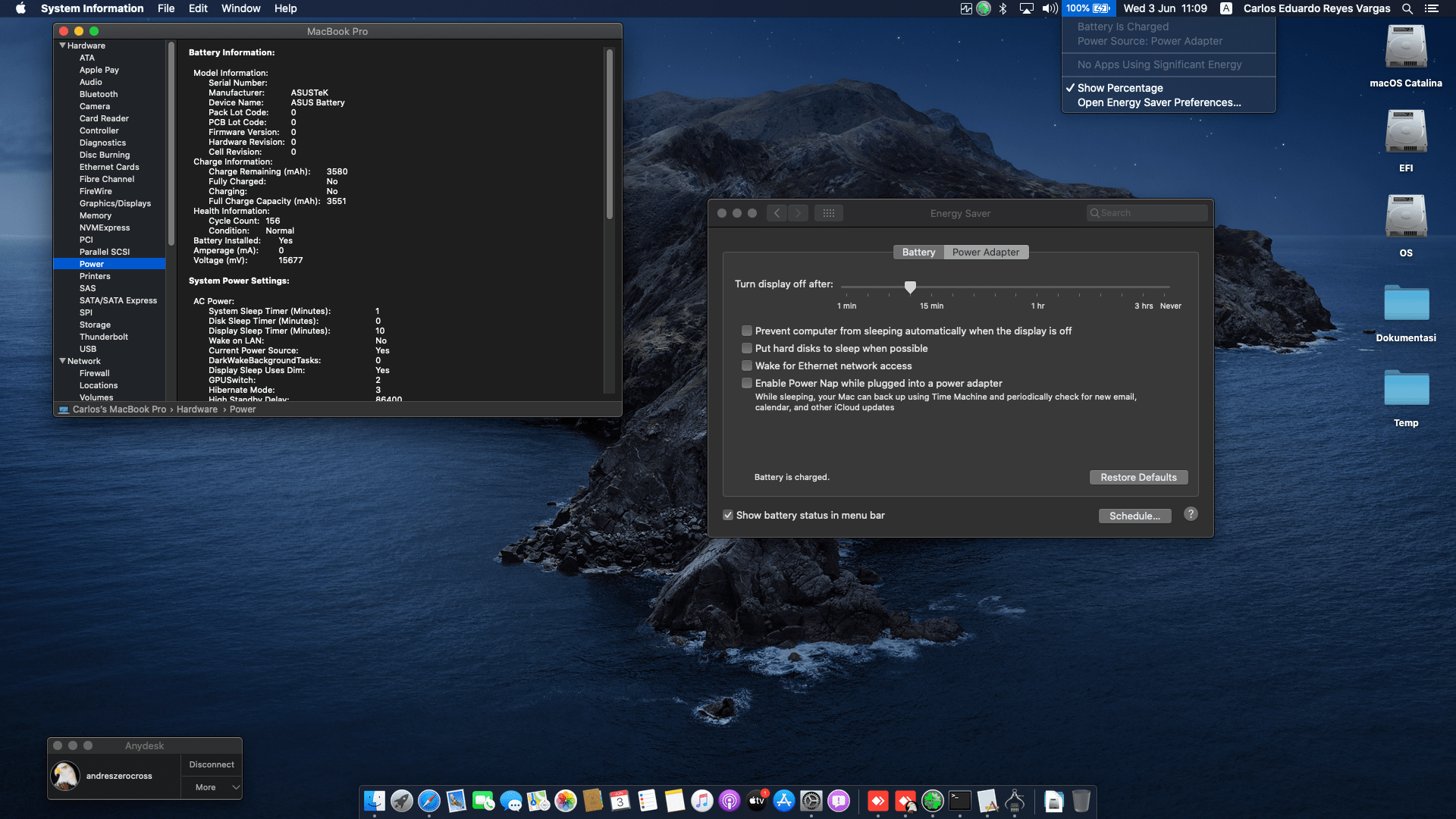Click the back arrow in Energy Saver
Viewport: 1456px width, 819px height.
click(777, 213)
